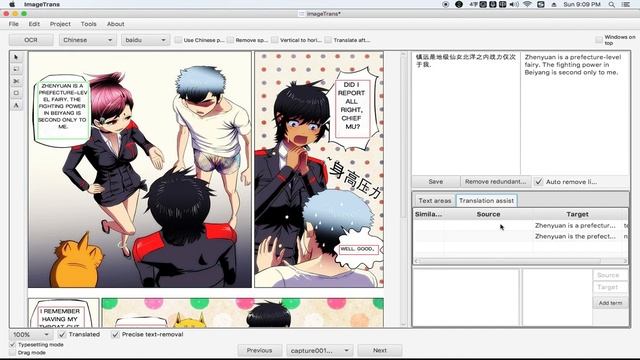This screenshot has width=640, height=360.
Task: Open the Project menu
Action: (x=60, y=24)
